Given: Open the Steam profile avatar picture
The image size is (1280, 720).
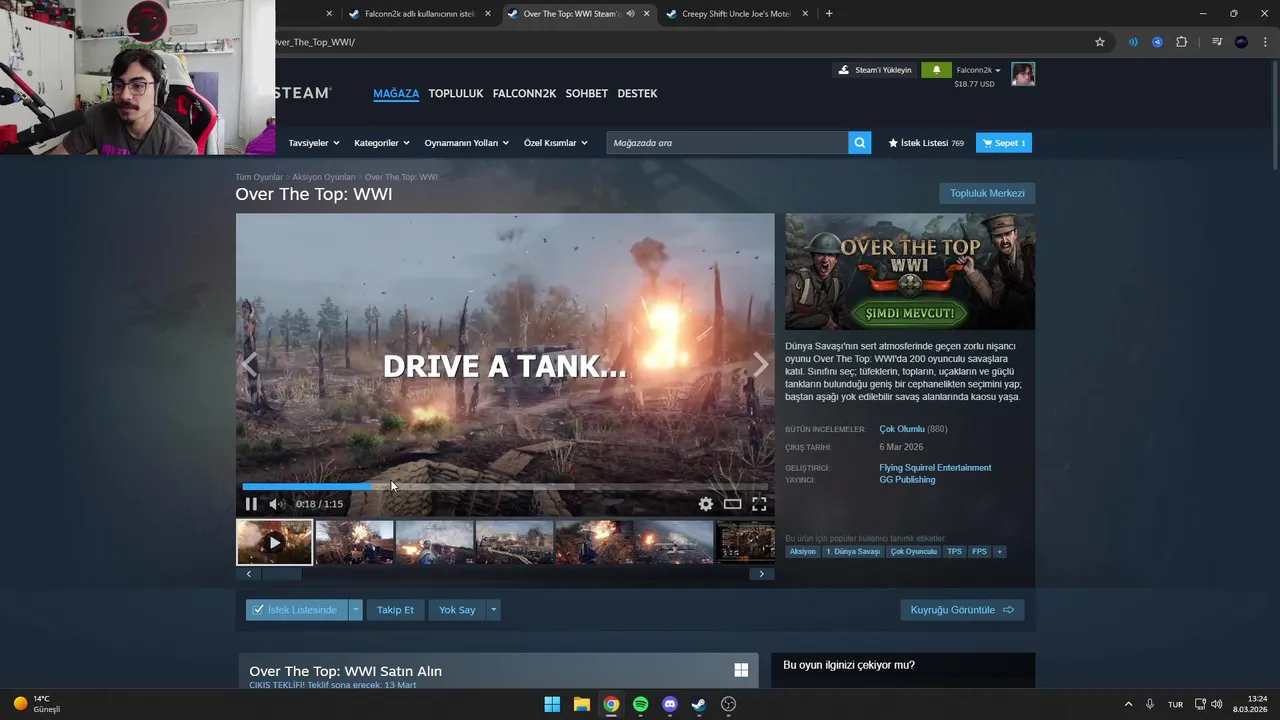Looking at the screenshot, I should point(1023,74).
